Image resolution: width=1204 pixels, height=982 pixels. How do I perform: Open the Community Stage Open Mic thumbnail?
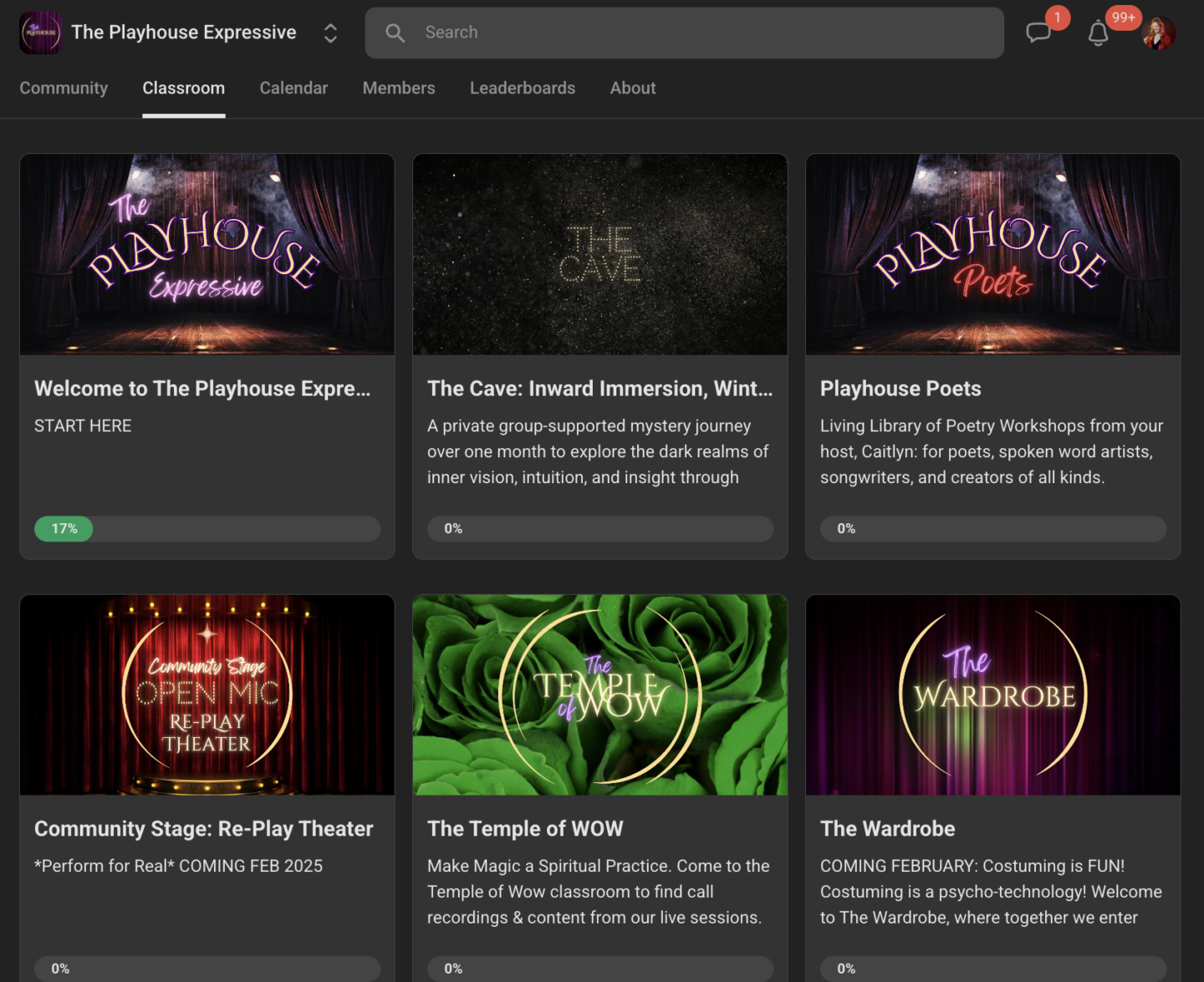click(207, 695)
